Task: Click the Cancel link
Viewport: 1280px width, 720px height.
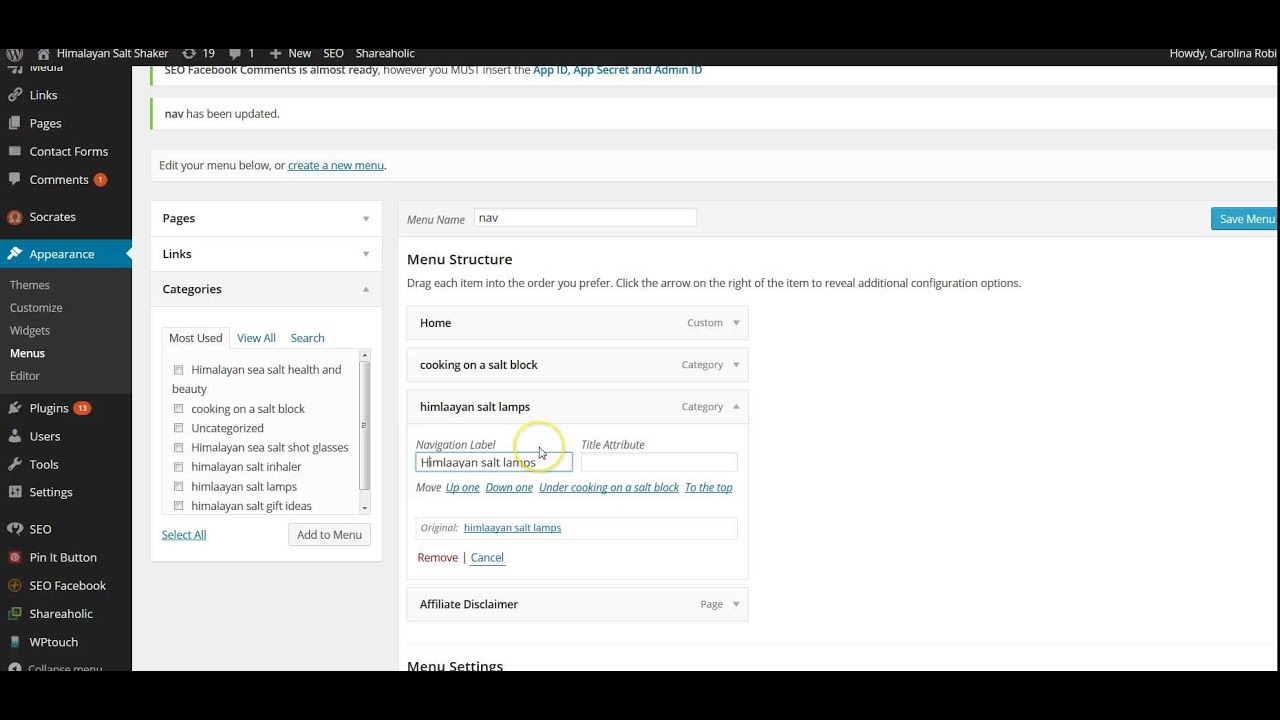Action: click(x=487, y=558)
